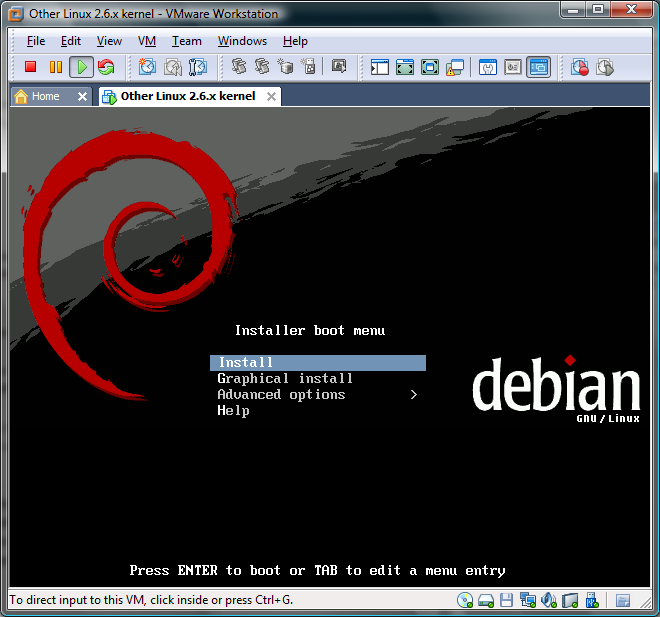
Task: Click the 'To direct input to this VM' status message
Action: coord(151,600)
